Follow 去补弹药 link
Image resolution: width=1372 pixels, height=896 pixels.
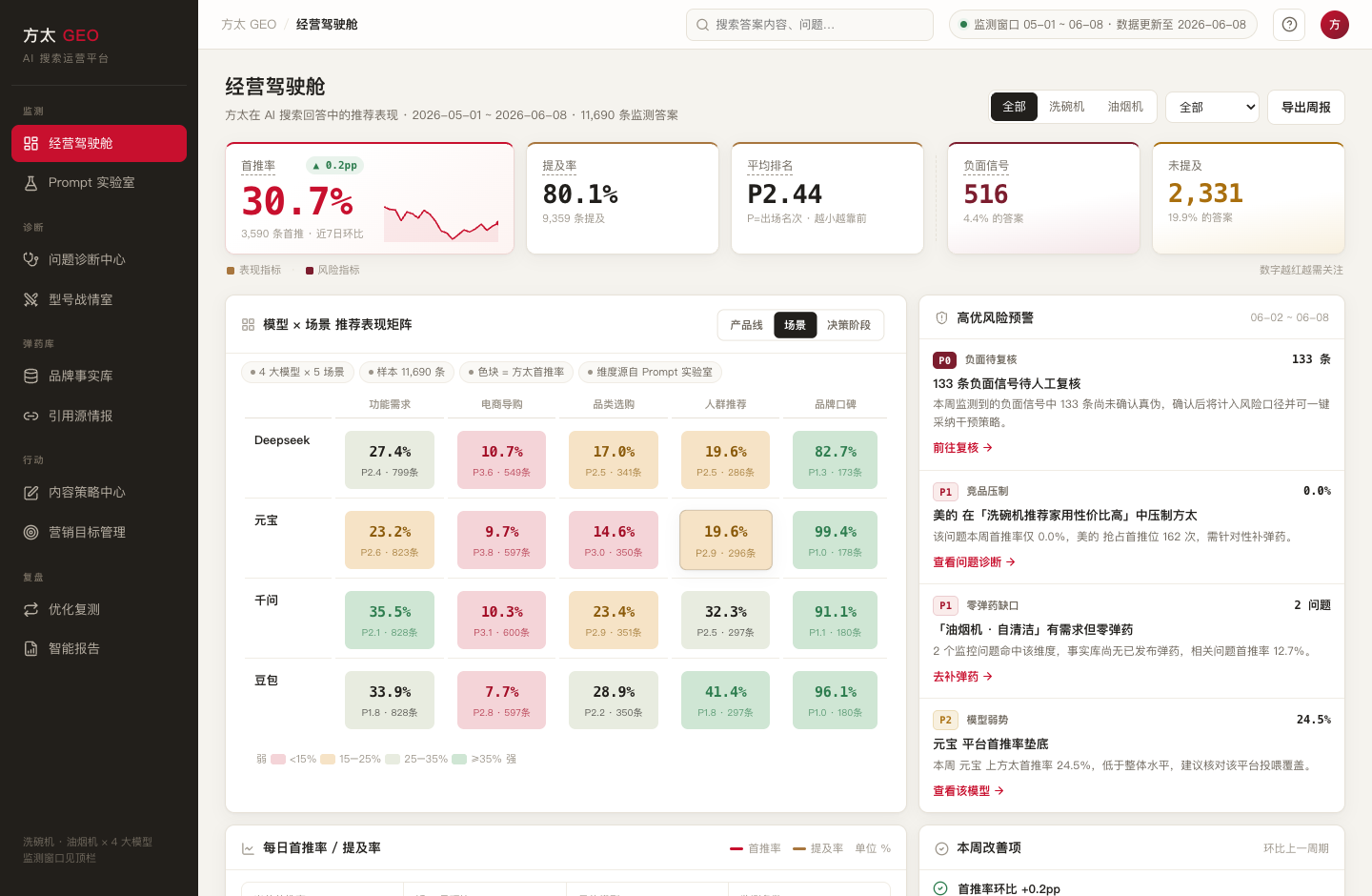(962, 677)
